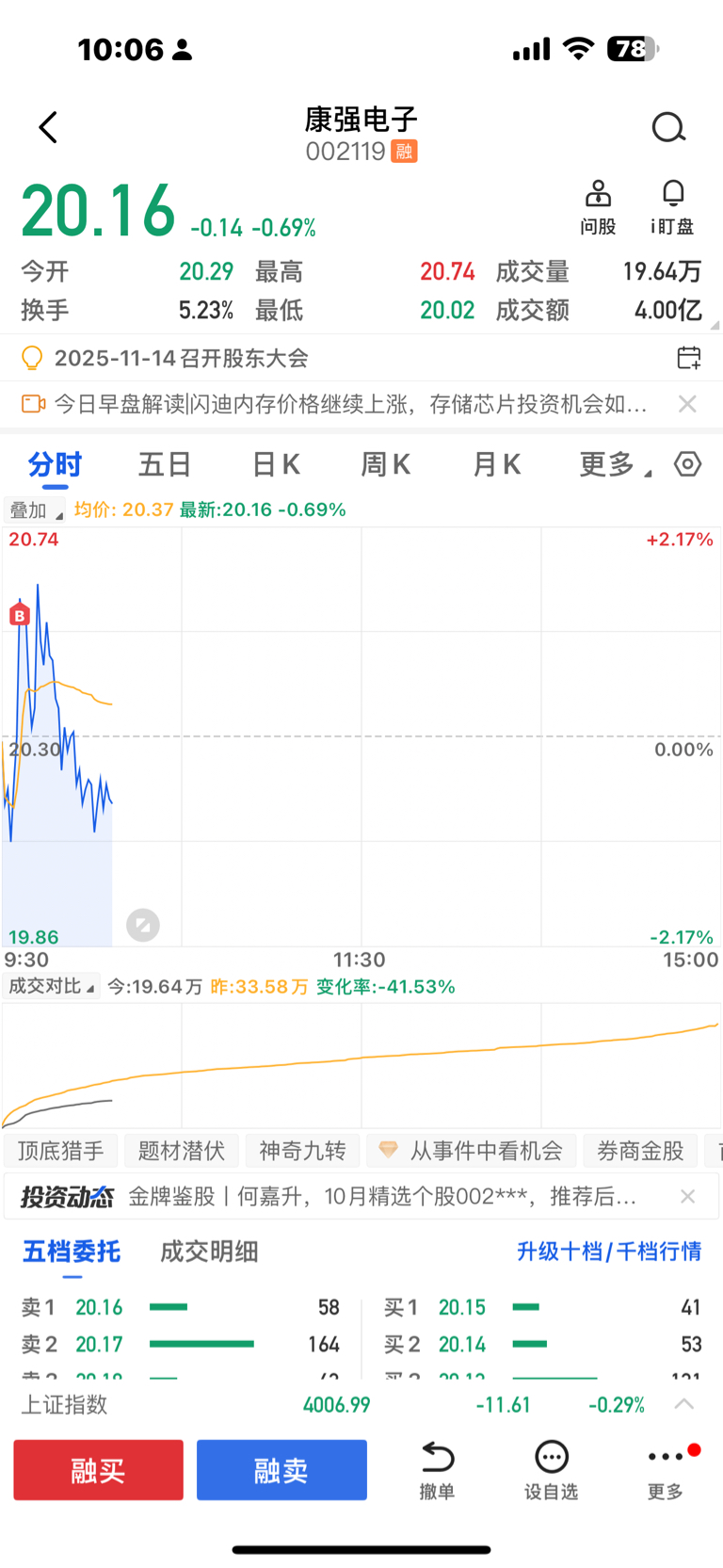
Task: Switch to the 成交明细 tab
Action: click(209, 1252)
